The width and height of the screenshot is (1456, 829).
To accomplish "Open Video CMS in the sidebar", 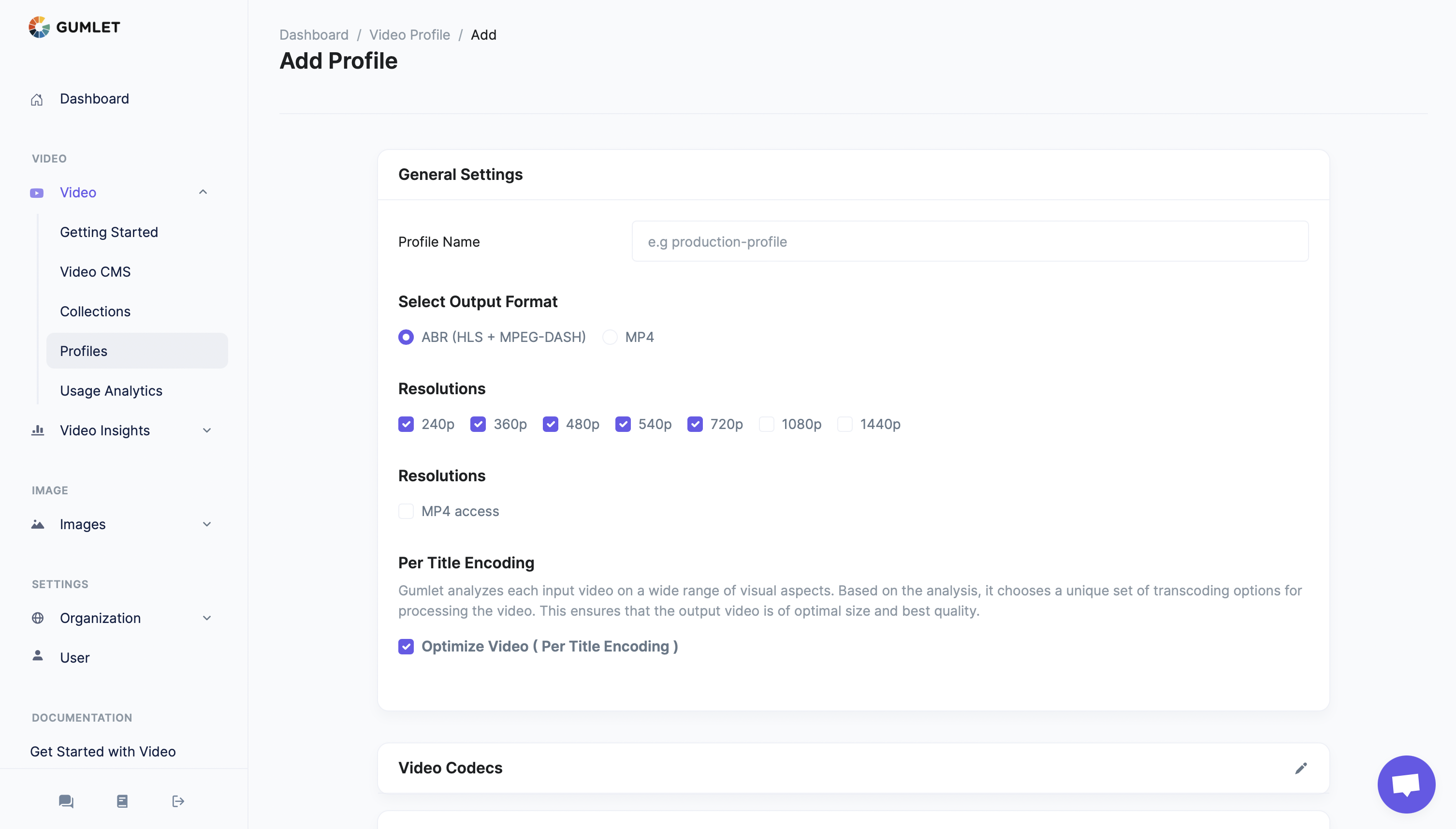I will (95, 272).
